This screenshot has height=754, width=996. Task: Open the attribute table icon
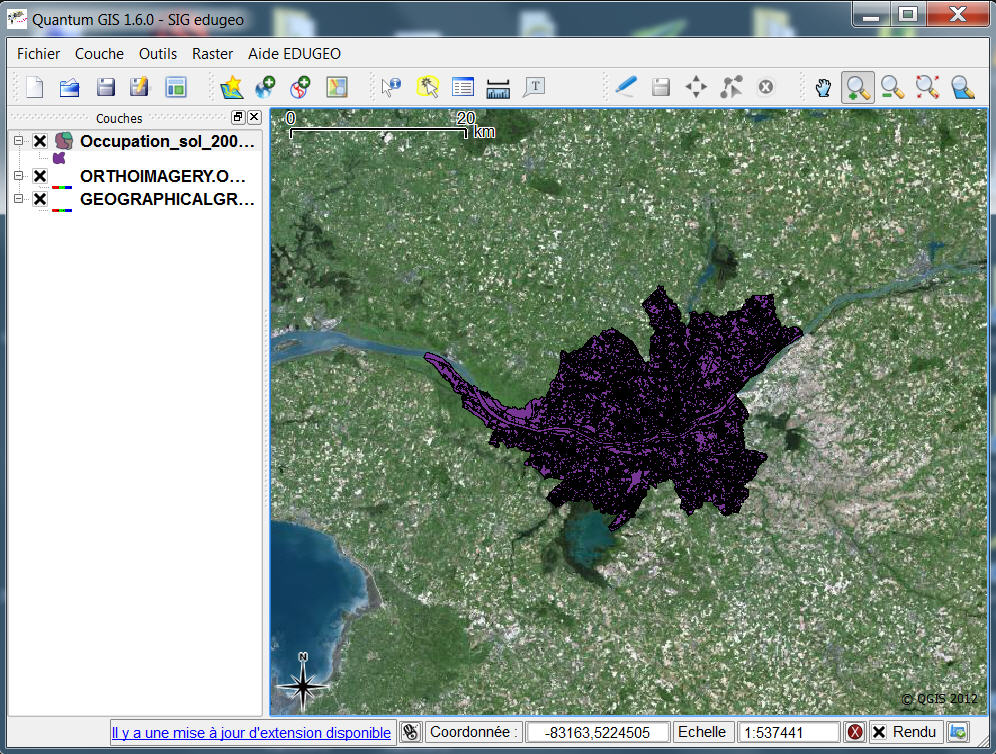click(462, 87)
